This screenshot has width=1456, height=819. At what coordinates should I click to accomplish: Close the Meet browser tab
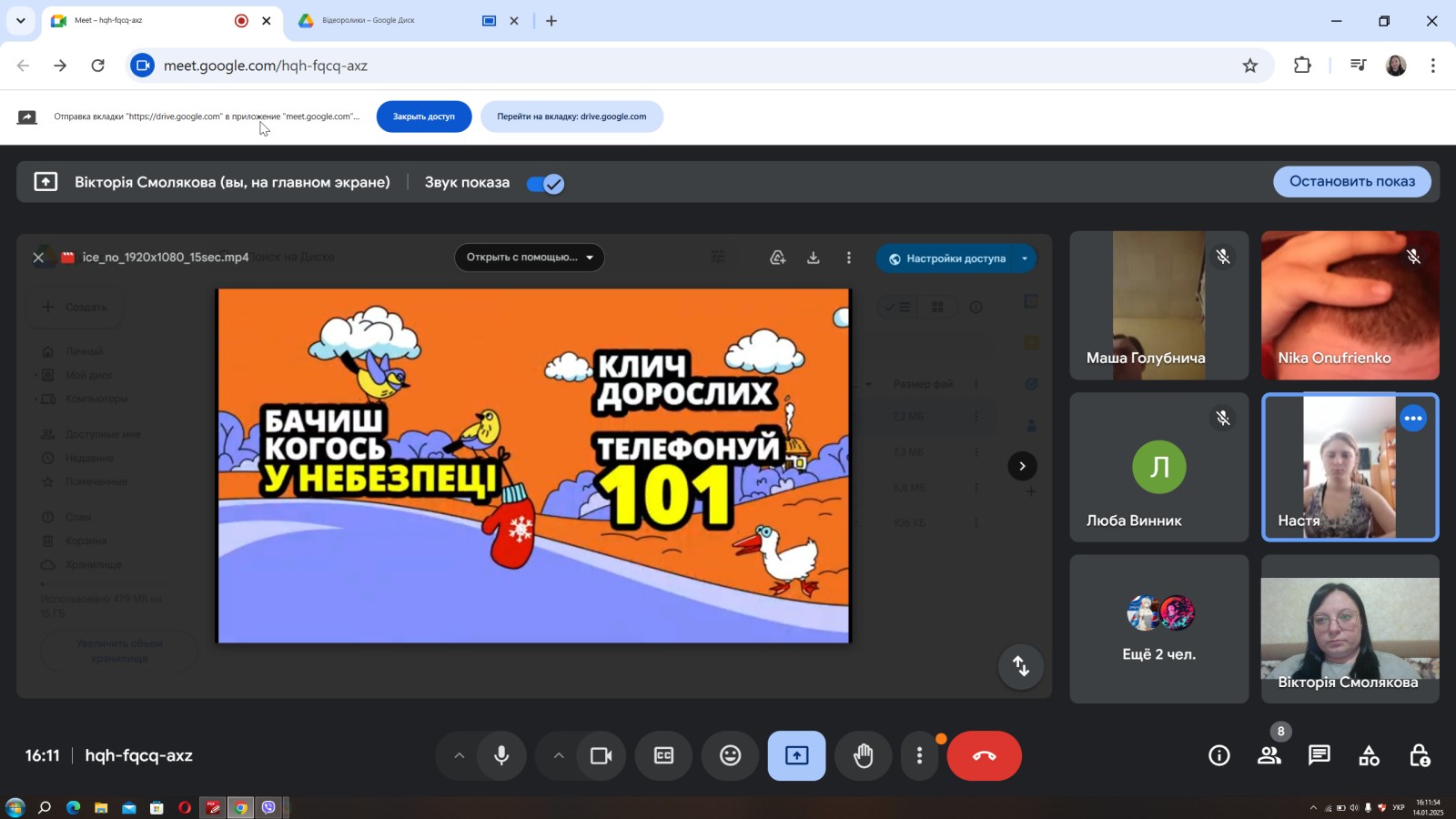(267, 21)
